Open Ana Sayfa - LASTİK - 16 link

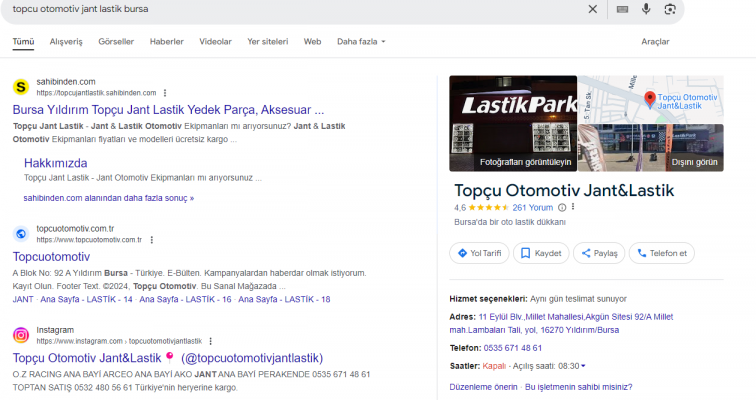[x=186, y=299]
